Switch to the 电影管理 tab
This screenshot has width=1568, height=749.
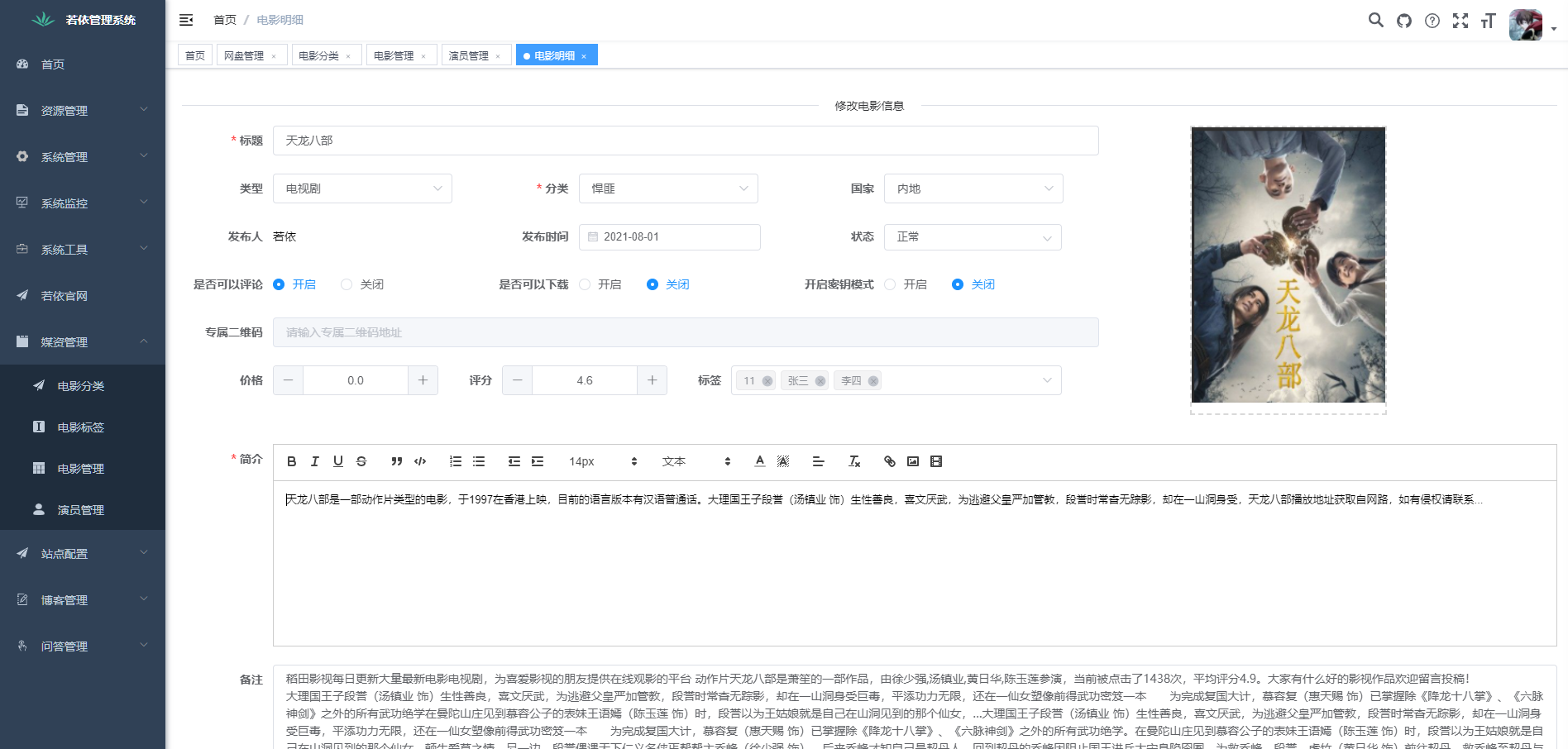pyautogui.click(x=395, y=55)
